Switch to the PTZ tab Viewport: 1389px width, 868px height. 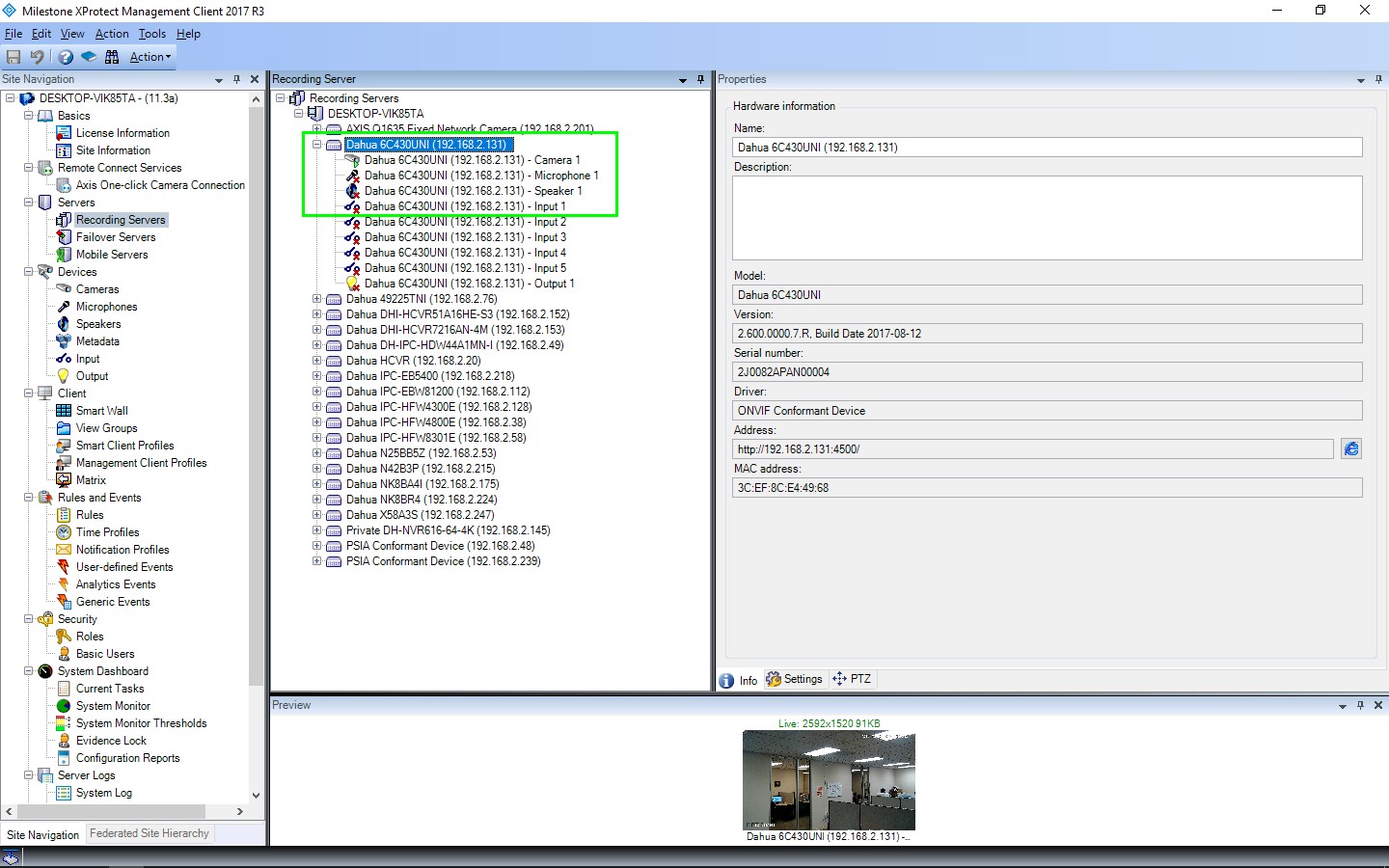coord(852,679)
